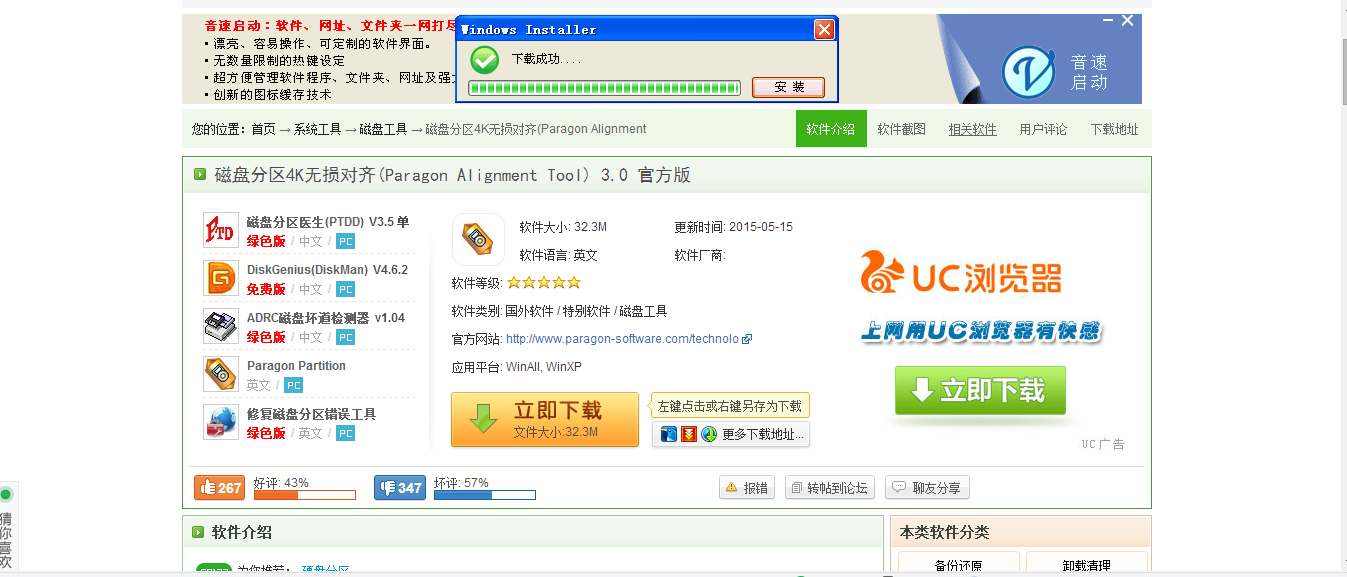Click the 软件大小: 32.3M text
This screenshot has height=577, width=1347.
563,227
